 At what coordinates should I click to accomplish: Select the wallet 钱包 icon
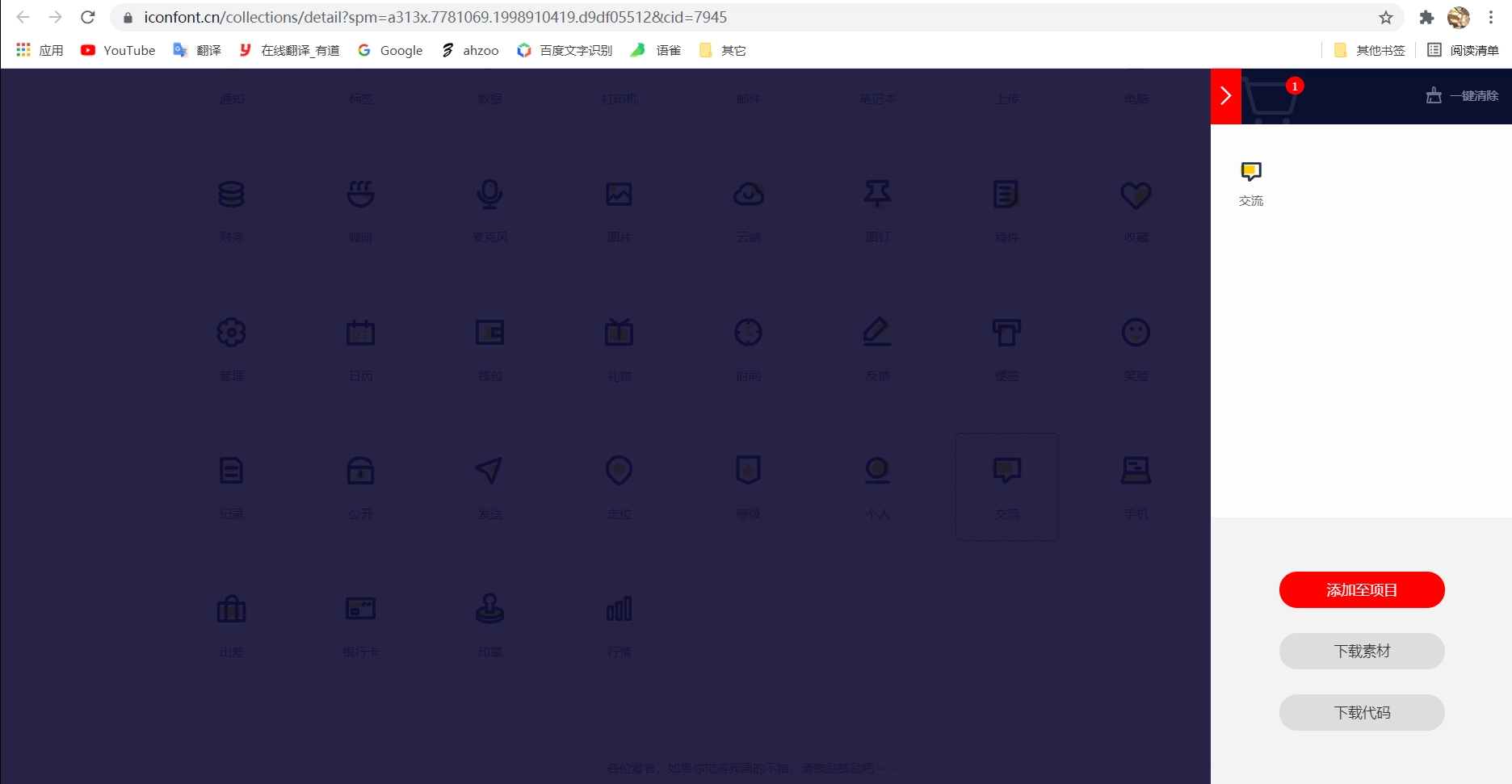click(489, 333)
